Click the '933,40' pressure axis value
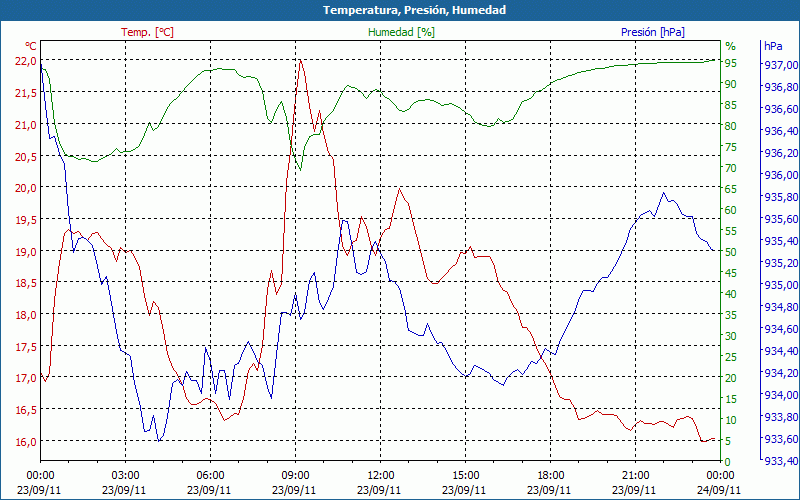The width and height of the screenshot is (800, 500). coord(781,461)
